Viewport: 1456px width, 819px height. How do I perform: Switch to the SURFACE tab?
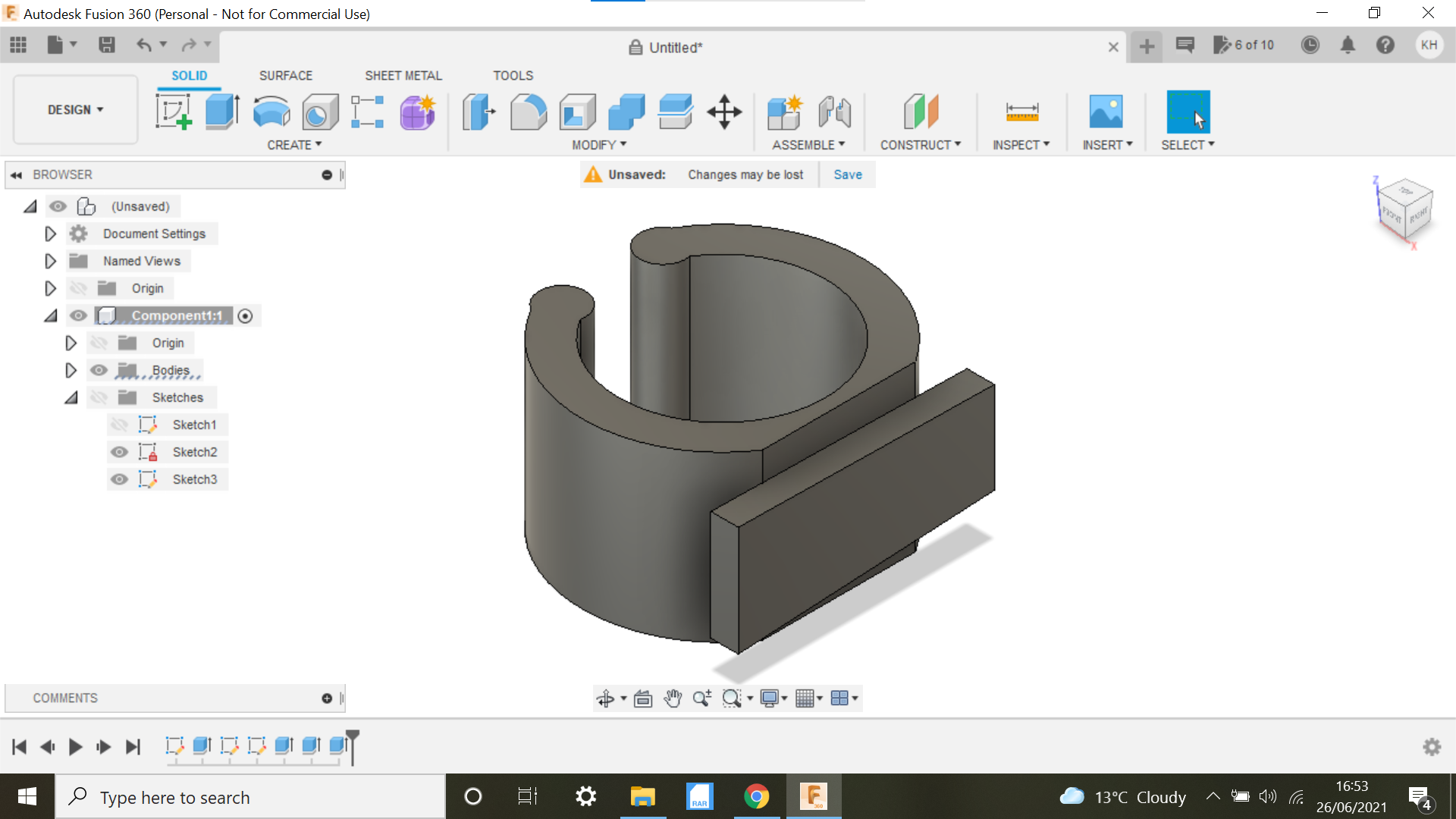[x=286, y=75]
